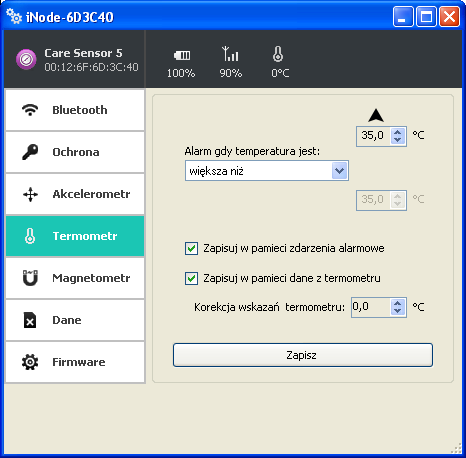
Task: Click the Zapisz save button
Action: (303, 355)
